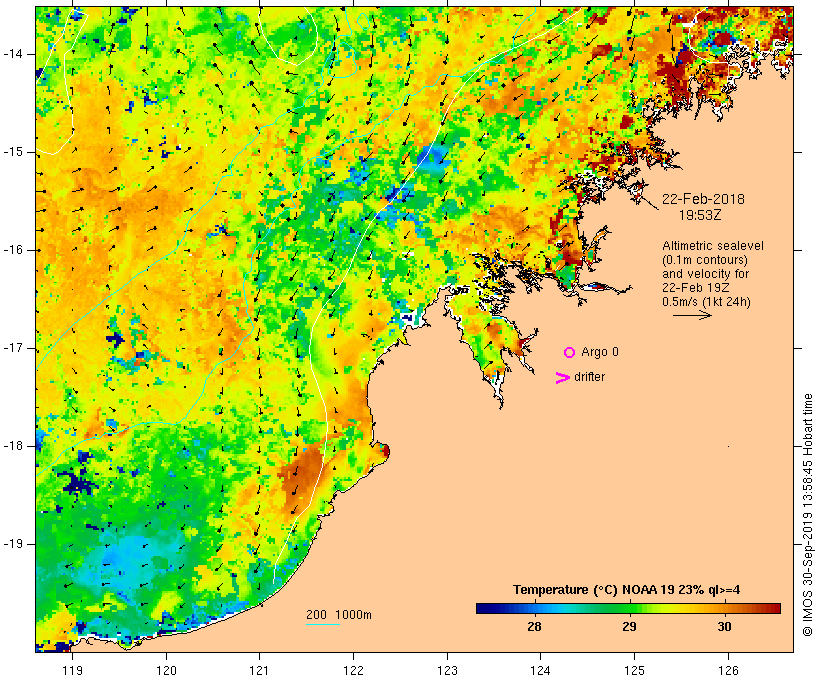Click the '0.5m/s (1kt 24h)' text

point(706,302)
